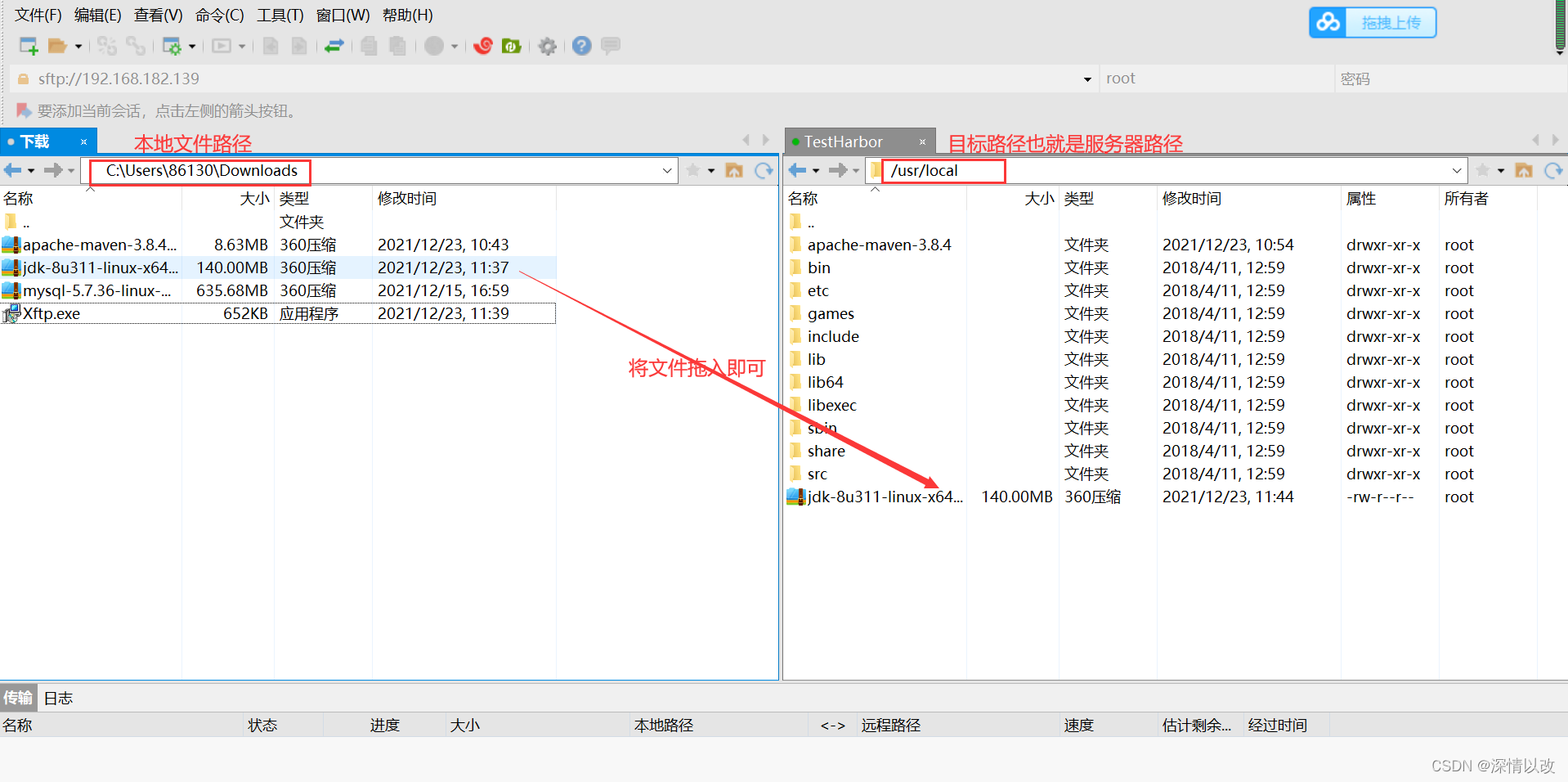Refresh the remote pane
Viewport: 1568px width, 782px height.
point(1553,170)
